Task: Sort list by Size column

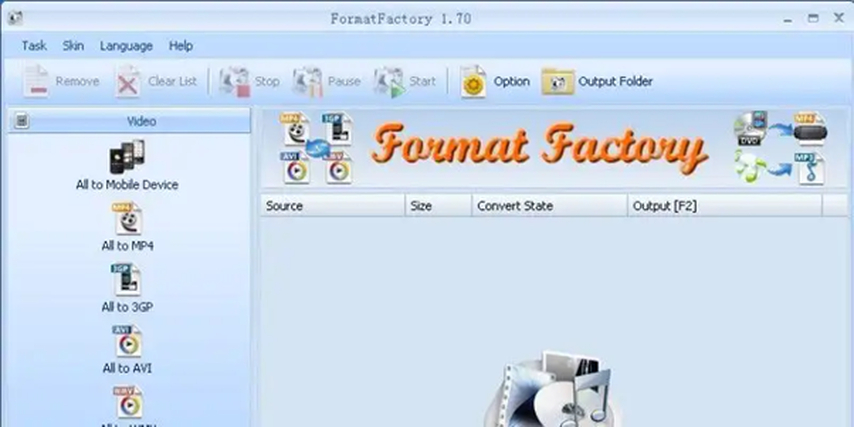Action: coord(438,206)
